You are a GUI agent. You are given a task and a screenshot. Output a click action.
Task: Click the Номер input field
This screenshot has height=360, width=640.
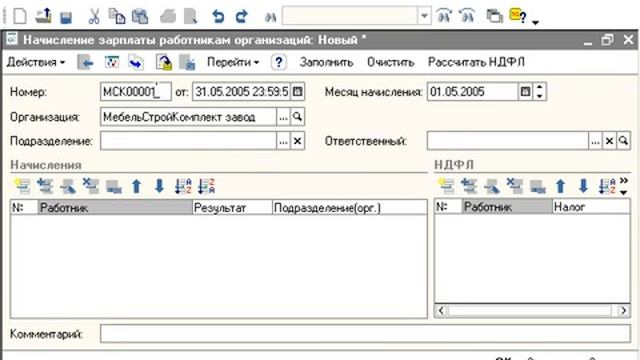[x=136, y=91]
